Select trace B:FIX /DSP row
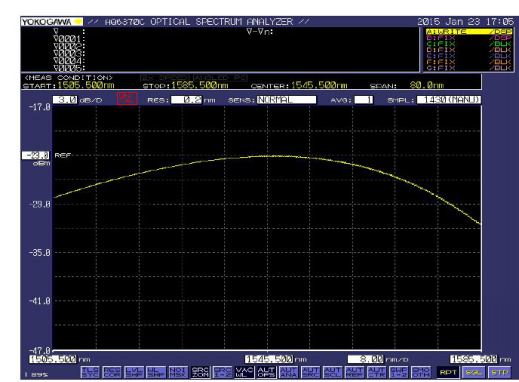The width and height of the screenshot is (519, 382). pos(469,38)
